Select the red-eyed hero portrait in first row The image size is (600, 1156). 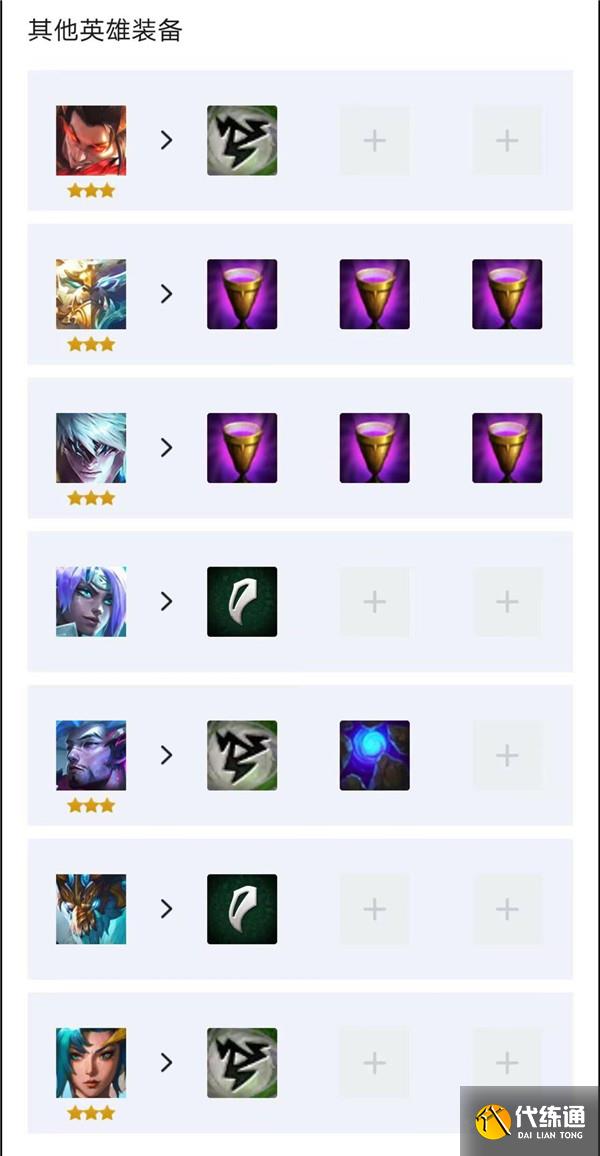(91, 140)
